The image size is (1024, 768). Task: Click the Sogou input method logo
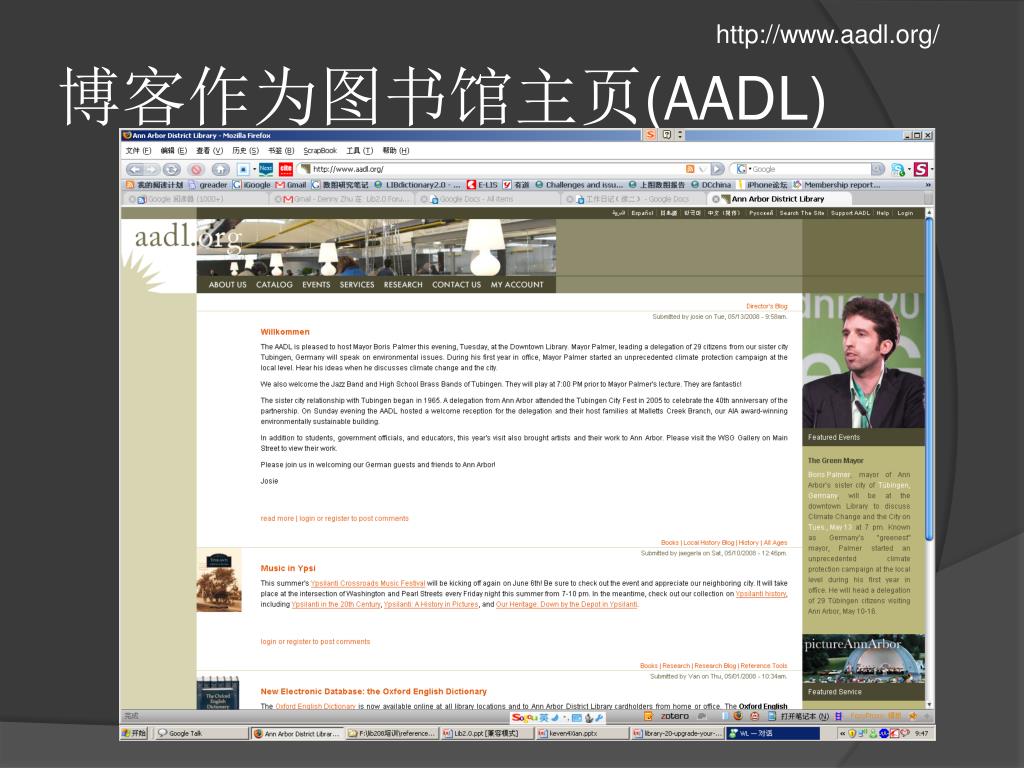tap(524, 717)
